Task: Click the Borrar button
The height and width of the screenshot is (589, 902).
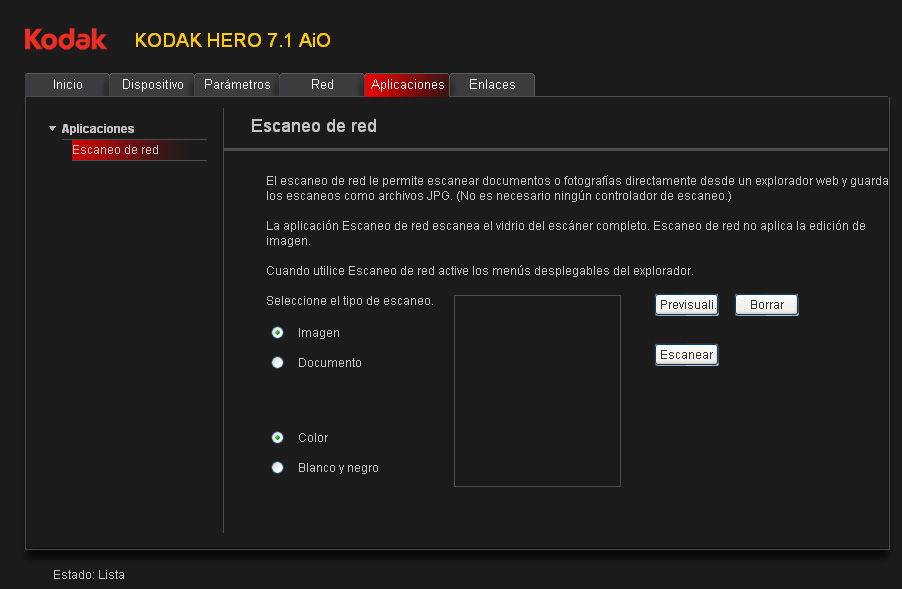Action: (x=767, y=305)
